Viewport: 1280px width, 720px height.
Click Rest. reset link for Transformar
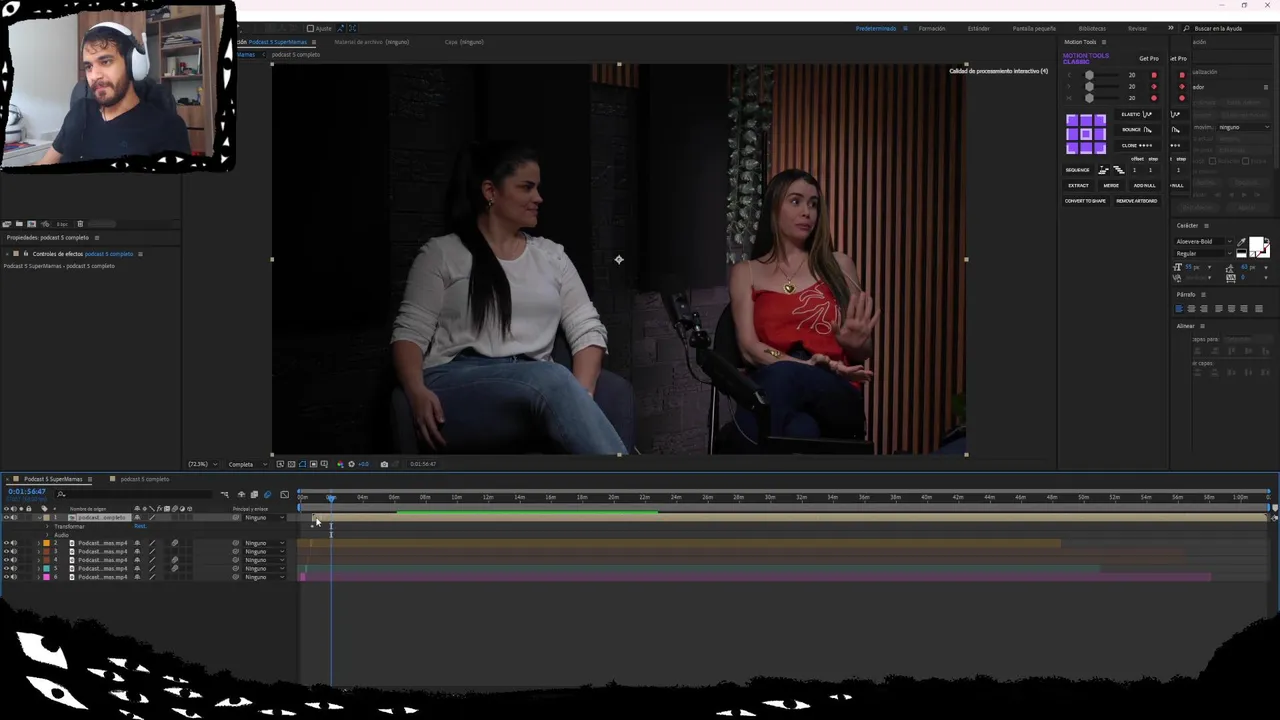[140, 526]
